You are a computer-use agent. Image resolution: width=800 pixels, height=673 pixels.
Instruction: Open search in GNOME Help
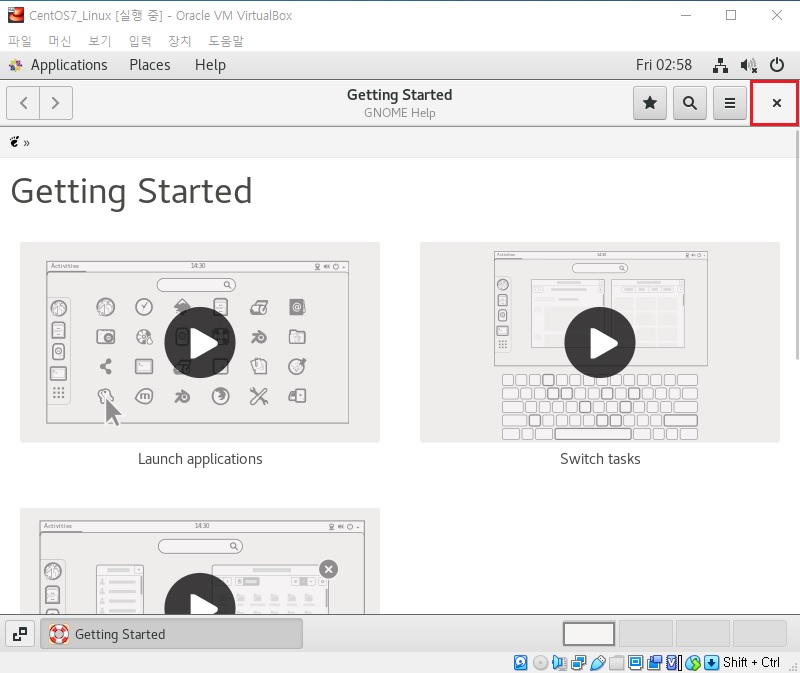click(689, 103)
